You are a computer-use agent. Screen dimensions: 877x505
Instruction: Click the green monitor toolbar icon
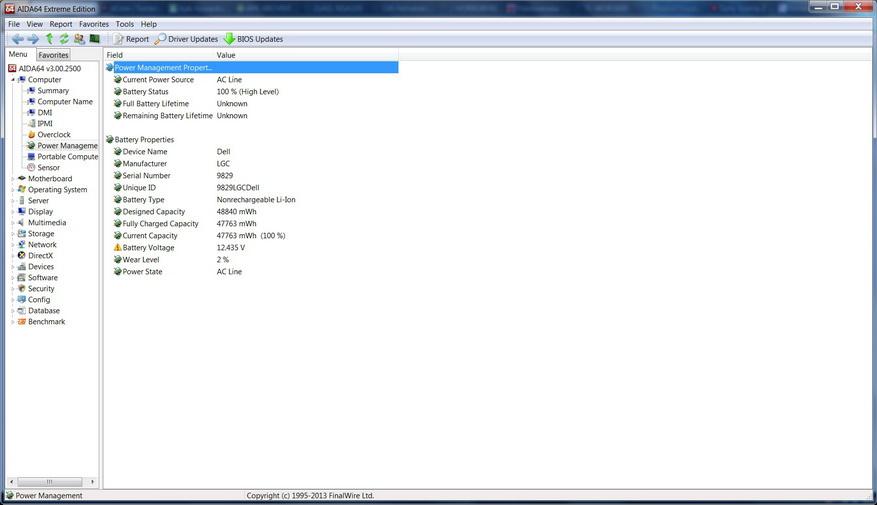click(95, 39)
